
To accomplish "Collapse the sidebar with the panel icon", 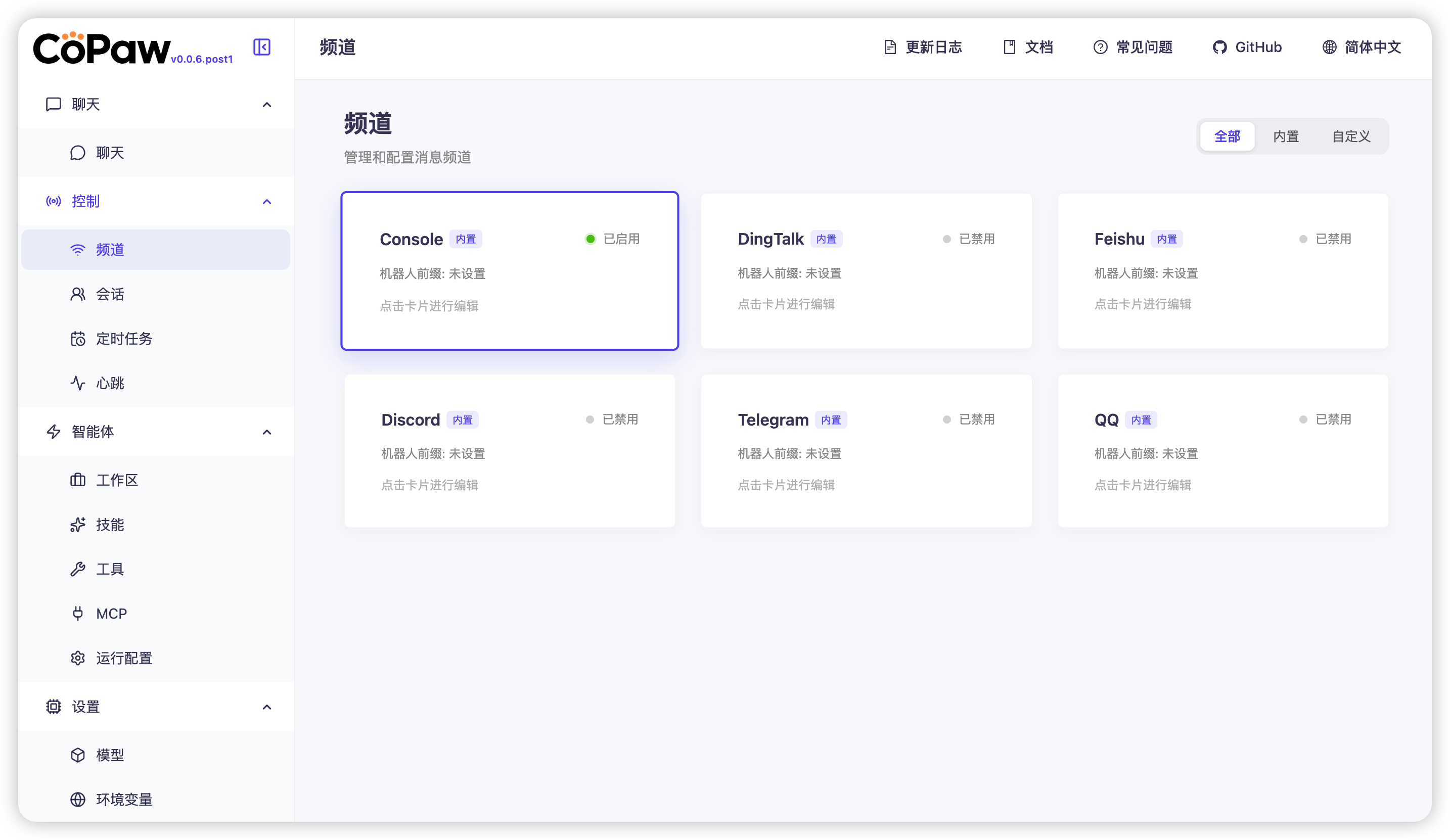I will pyautogui.click(x=262, y=47).
